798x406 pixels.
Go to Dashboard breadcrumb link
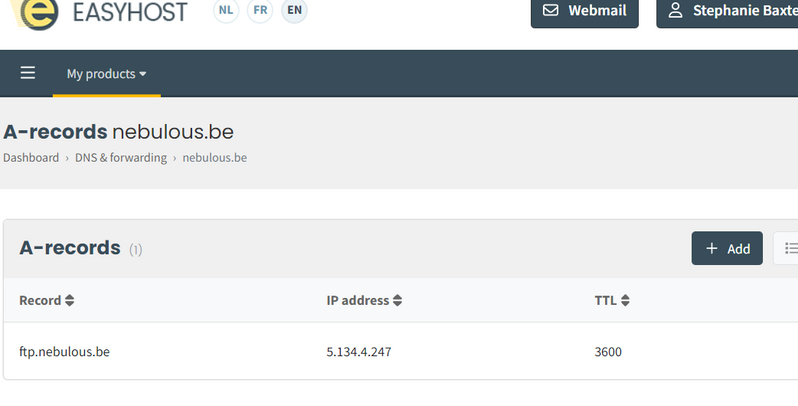[x=31, y=158]
